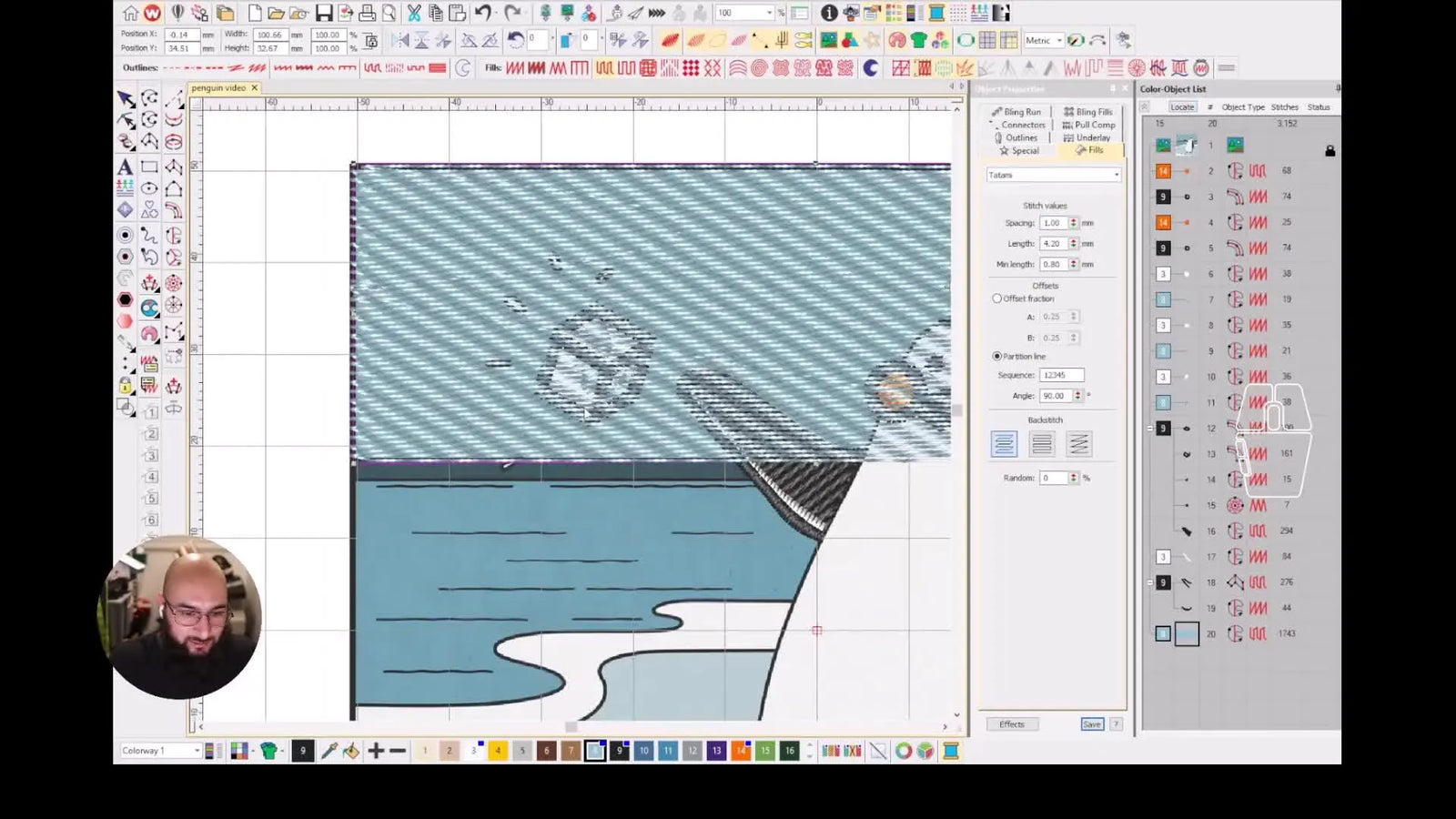Select the Offset fraction radio button
This screenshot has width=1456, height=819.
(997, 298)
